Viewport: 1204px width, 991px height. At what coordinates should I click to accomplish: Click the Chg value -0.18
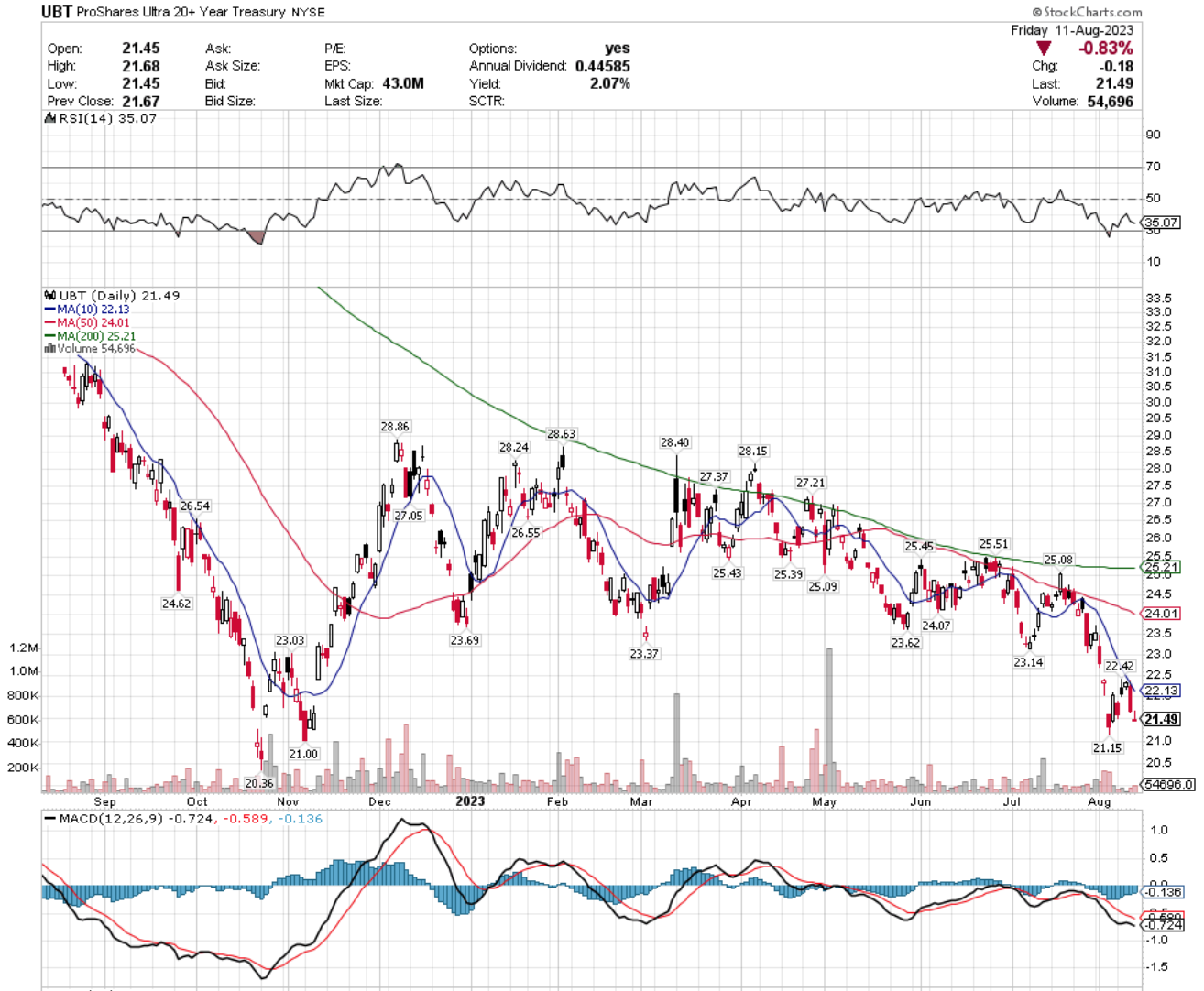tap(1118, 66)
